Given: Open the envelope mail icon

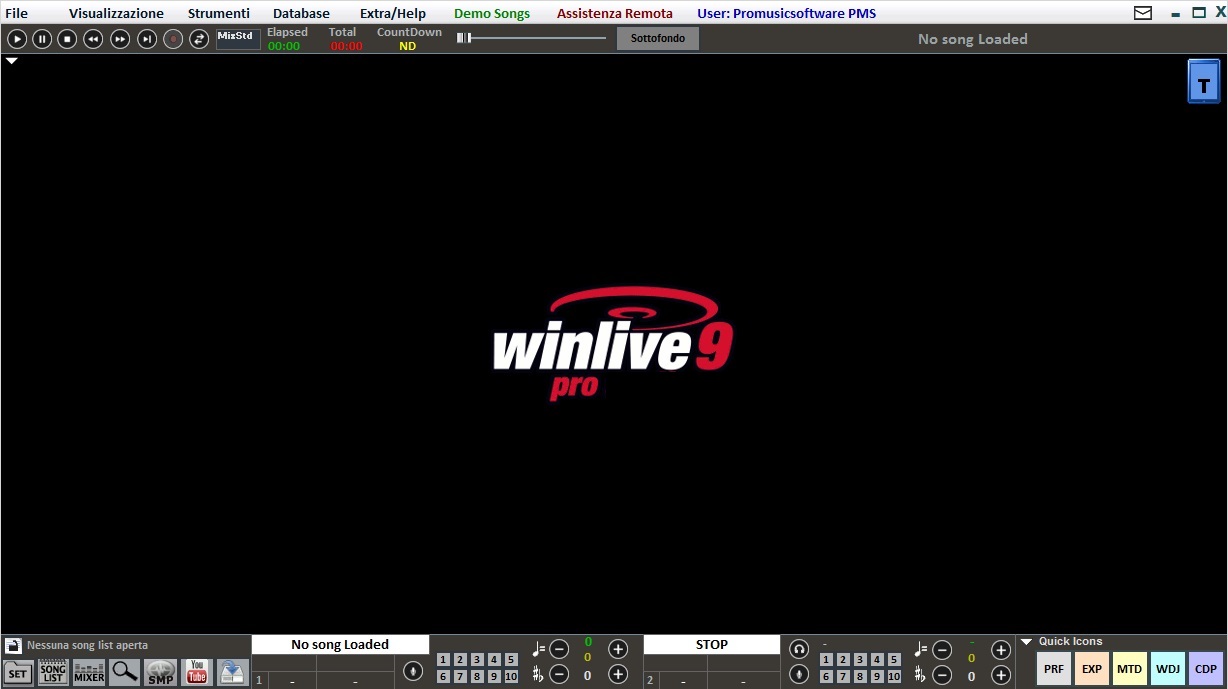Looking at the screenshot, I should (x=1143, y=13).
